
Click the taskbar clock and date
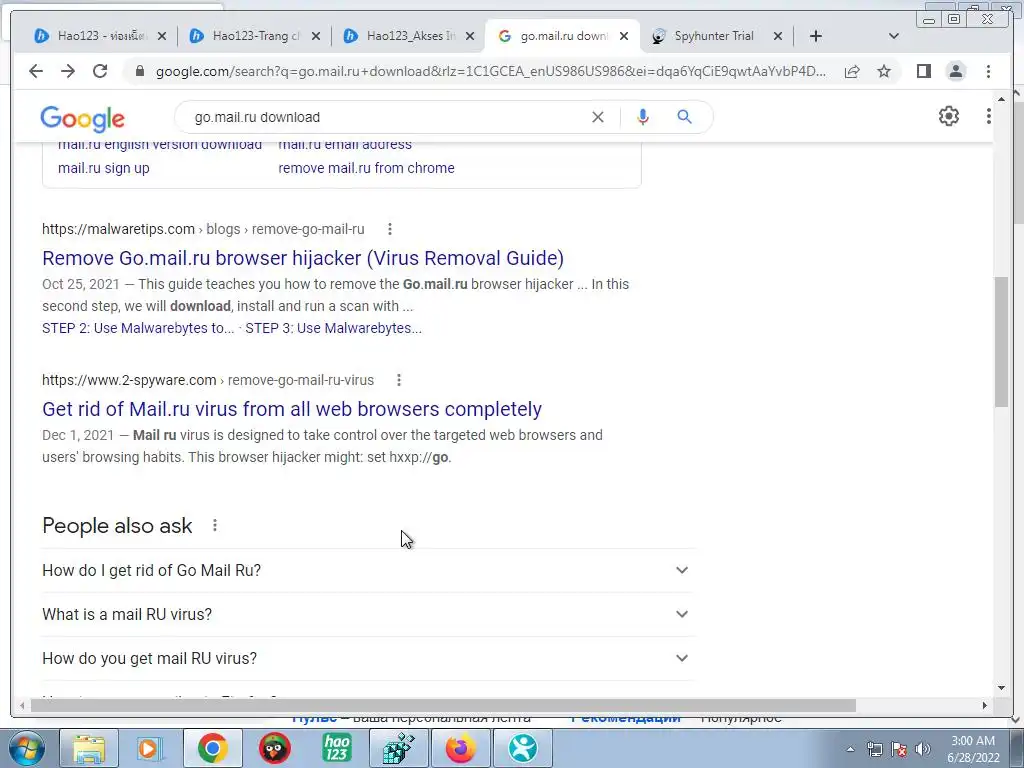(973, 749)
